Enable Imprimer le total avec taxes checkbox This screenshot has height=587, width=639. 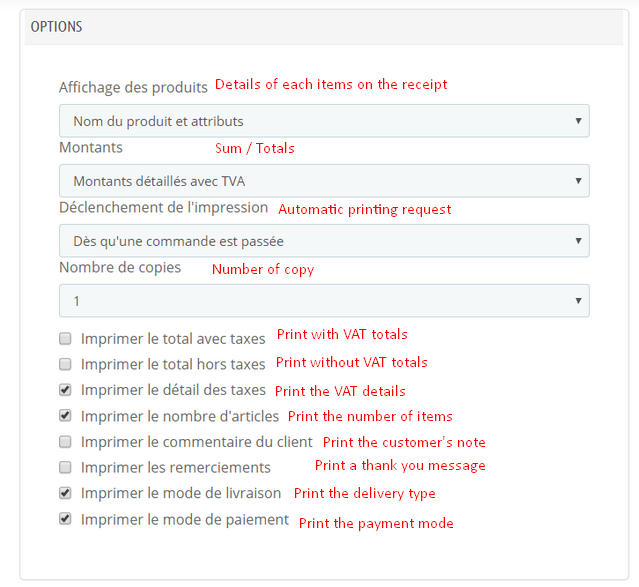click(x=65, y=338)
